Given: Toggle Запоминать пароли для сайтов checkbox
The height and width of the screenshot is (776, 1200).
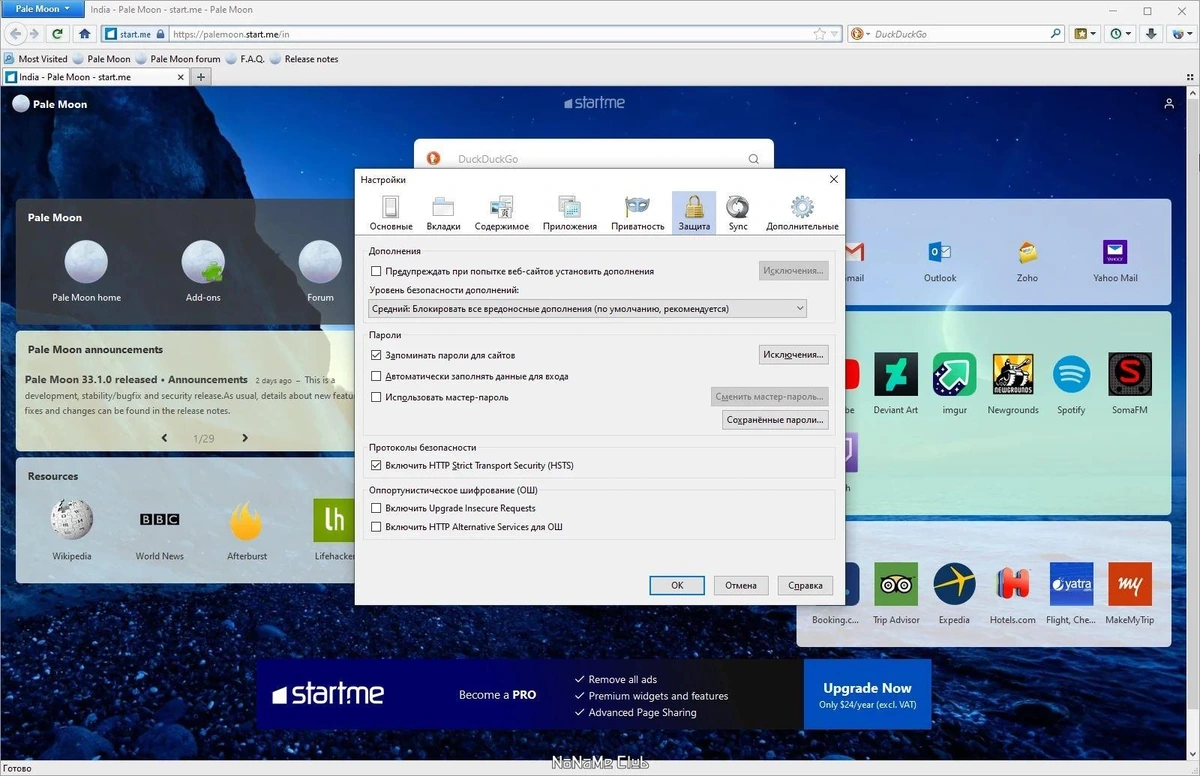Looking at the screenshot, I should tap(376, 355).
